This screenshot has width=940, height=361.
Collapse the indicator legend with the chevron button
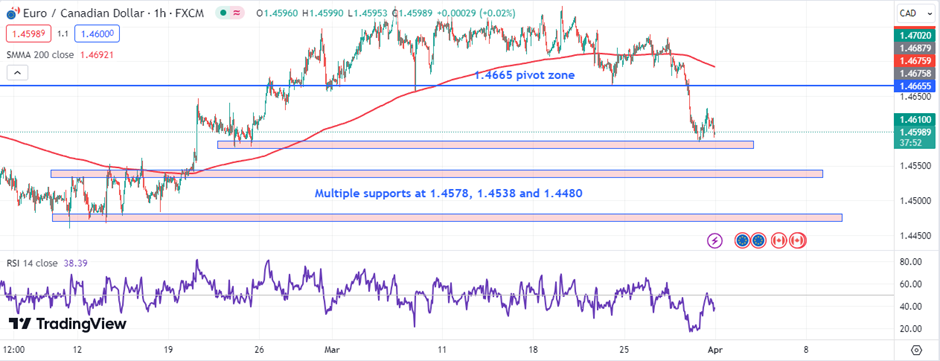[x=17, y=73]
